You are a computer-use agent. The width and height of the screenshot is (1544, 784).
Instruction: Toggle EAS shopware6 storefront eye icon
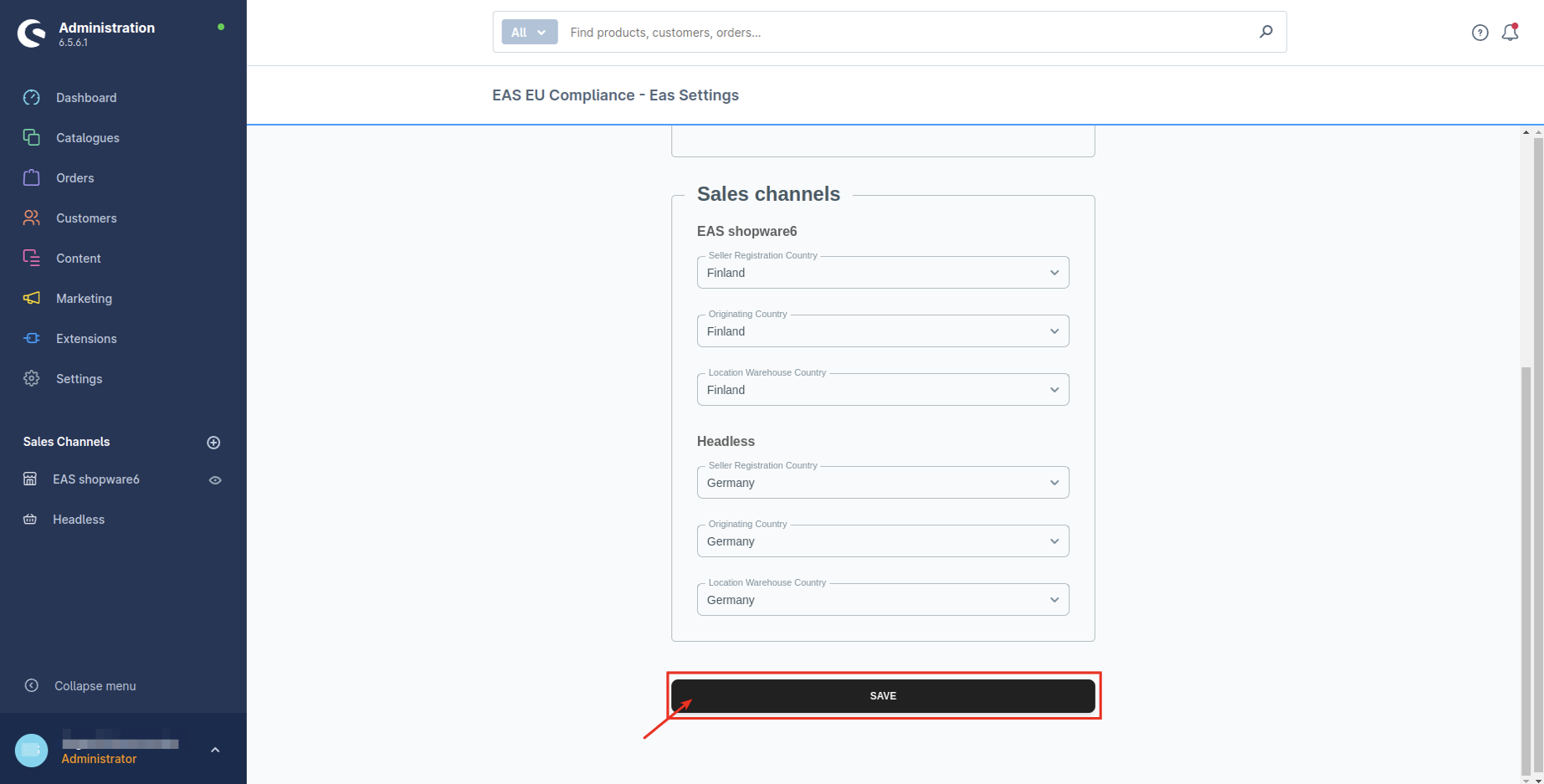click(215, 480)
